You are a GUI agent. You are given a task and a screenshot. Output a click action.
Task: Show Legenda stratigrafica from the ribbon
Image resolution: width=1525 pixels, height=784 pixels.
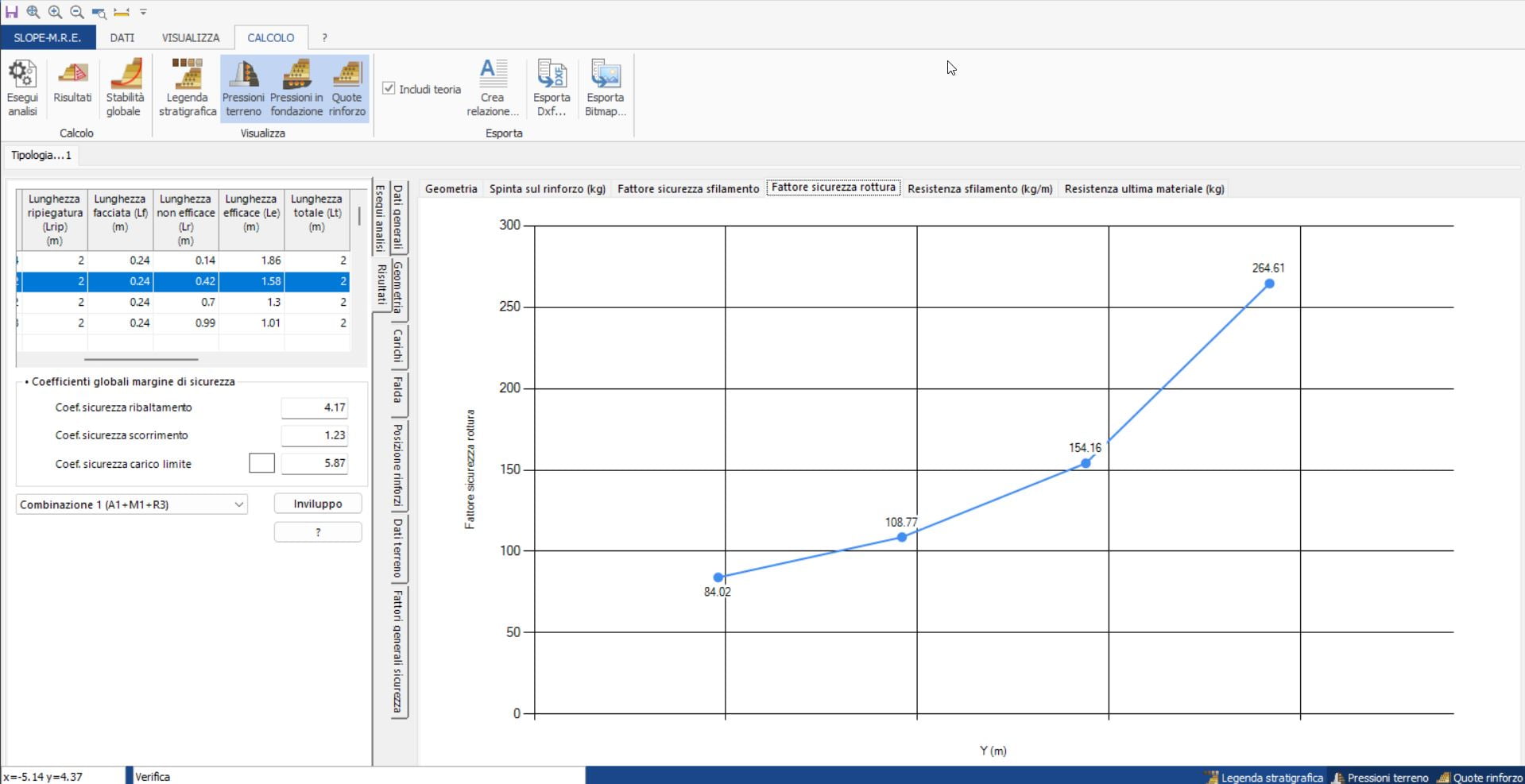[x=188, y=87]
